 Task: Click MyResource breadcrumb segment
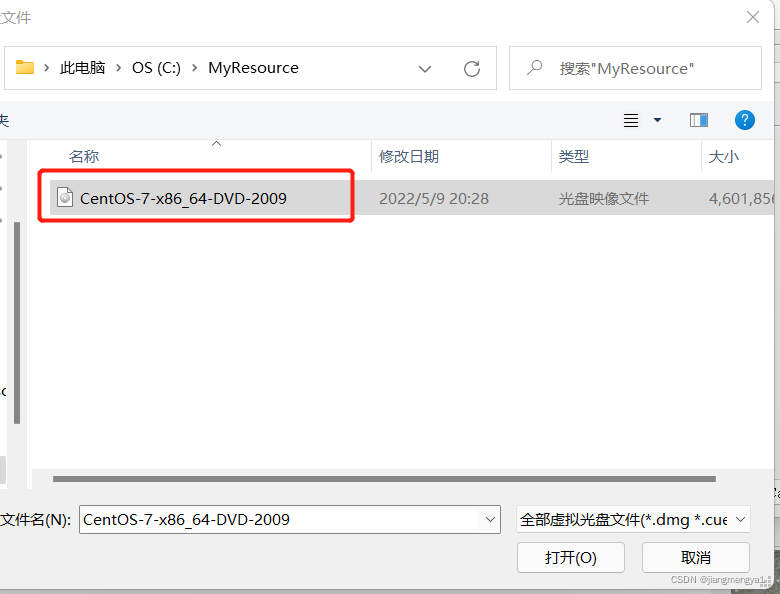point(253,68)
